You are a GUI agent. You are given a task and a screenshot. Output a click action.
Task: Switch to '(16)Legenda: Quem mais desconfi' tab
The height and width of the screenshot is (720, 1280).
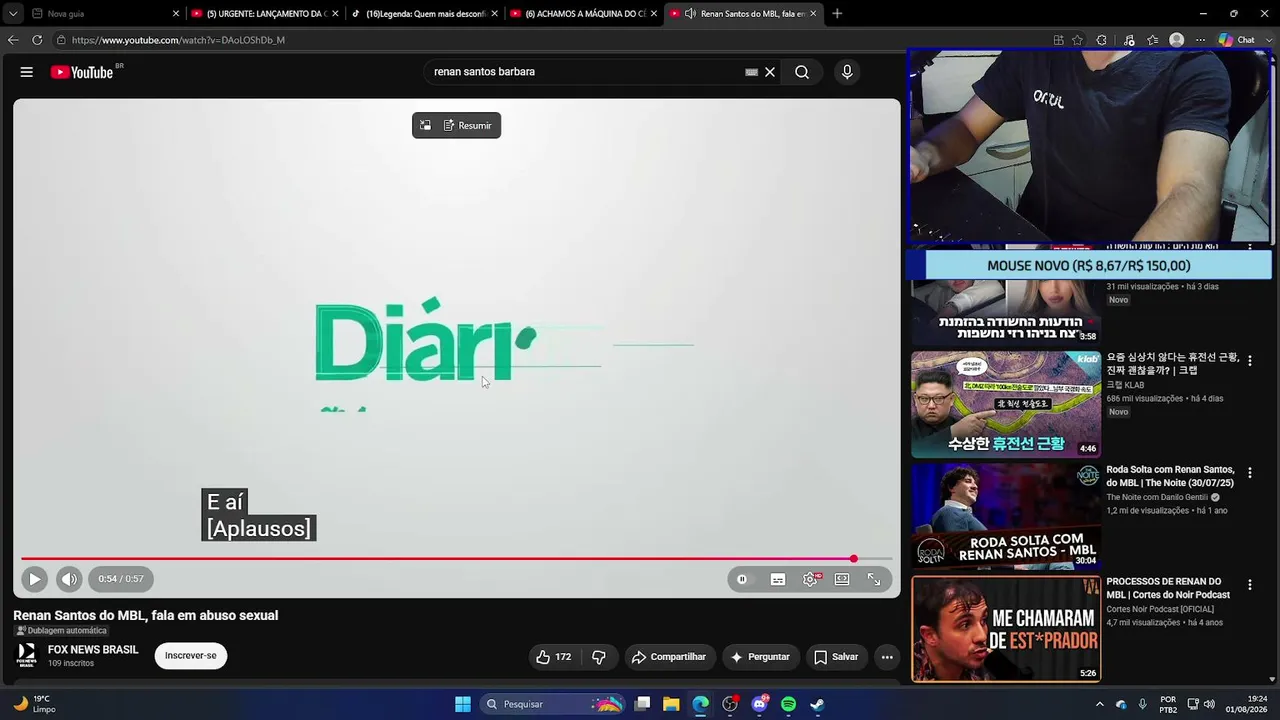pos(424,14)
